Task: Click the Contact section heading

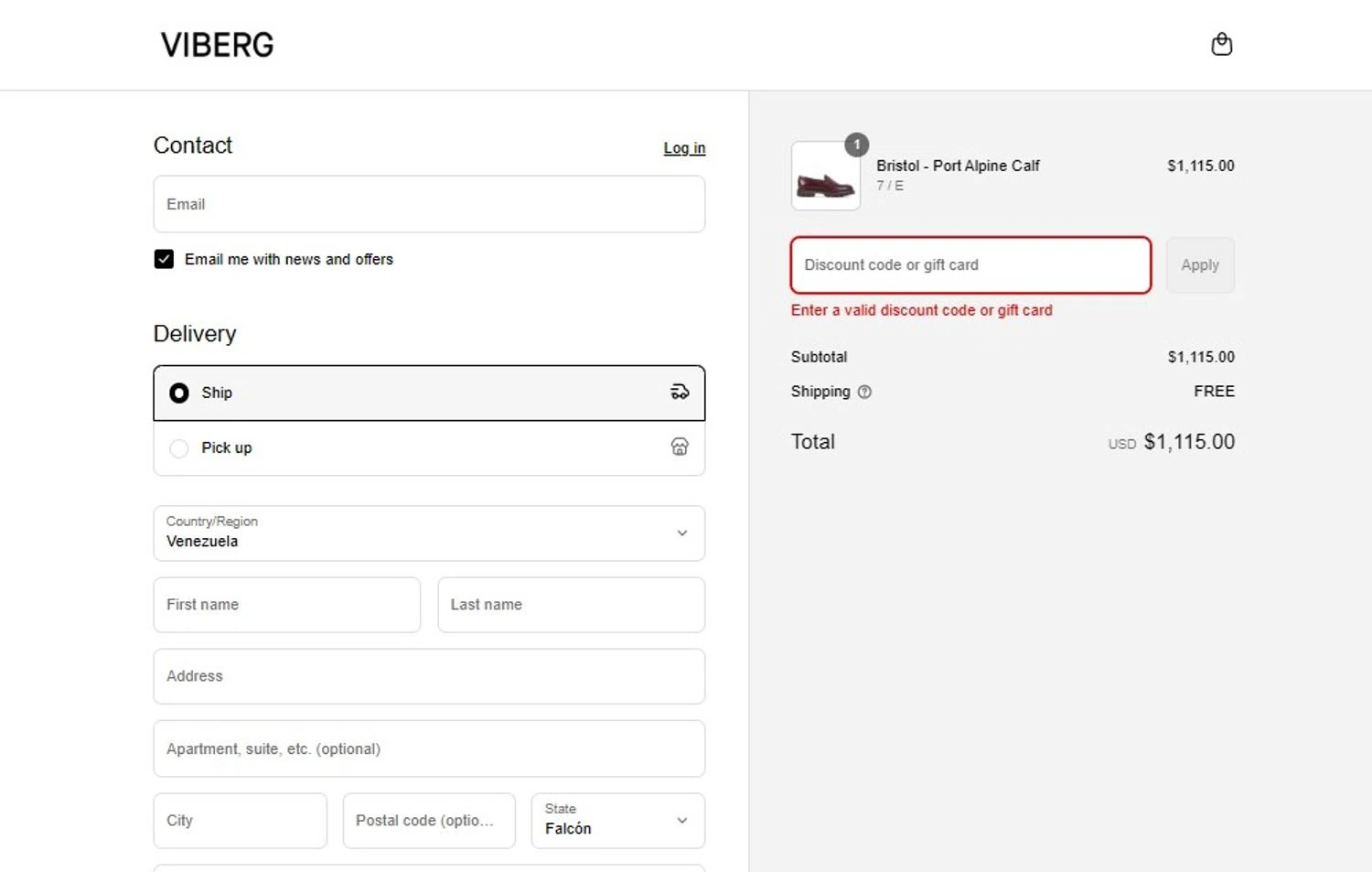Action: [193, 145]
